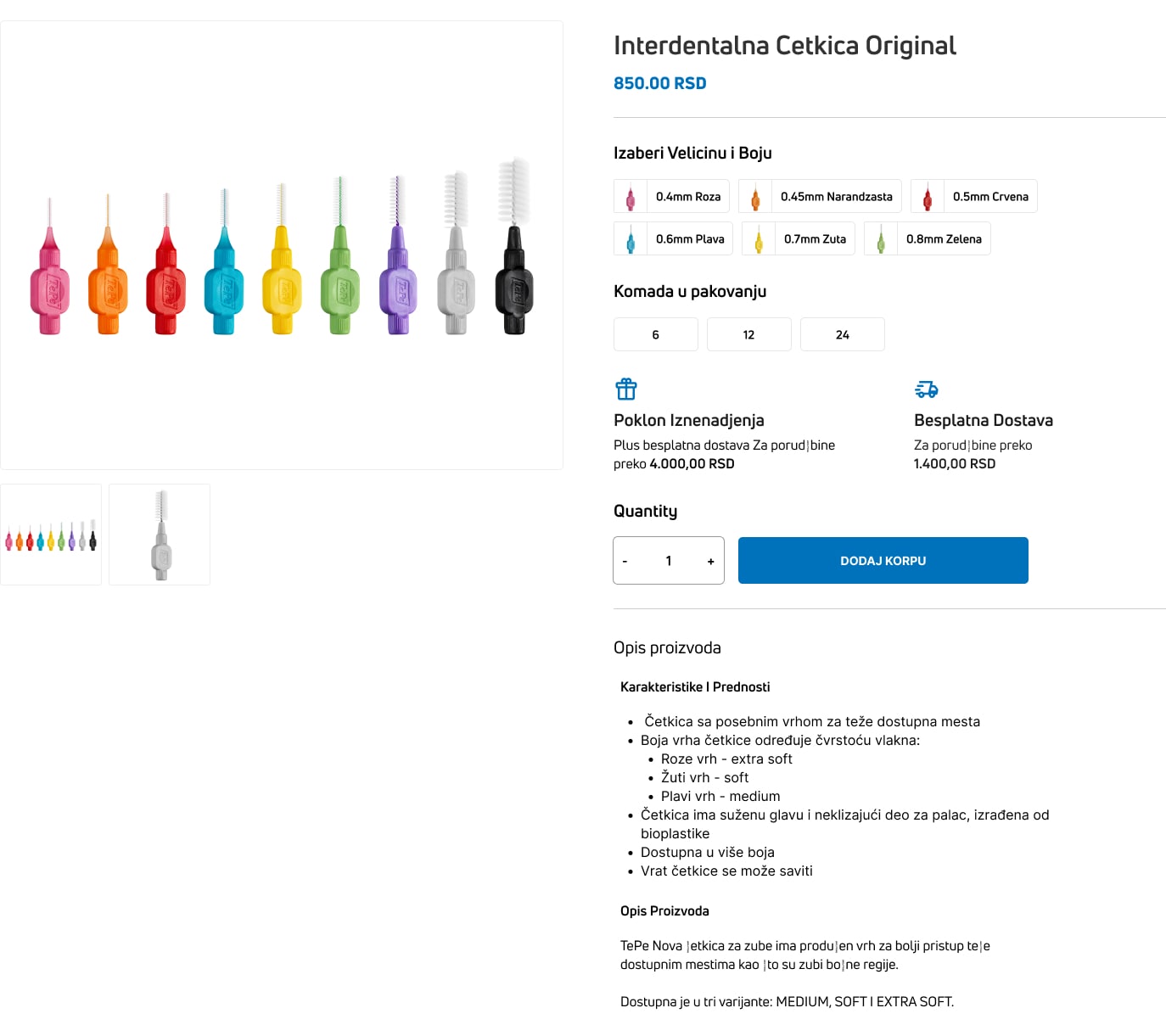This screenshot has height=1036, width=1166.
Task: Click the free delivery truck icon
Action: [926, 389]
